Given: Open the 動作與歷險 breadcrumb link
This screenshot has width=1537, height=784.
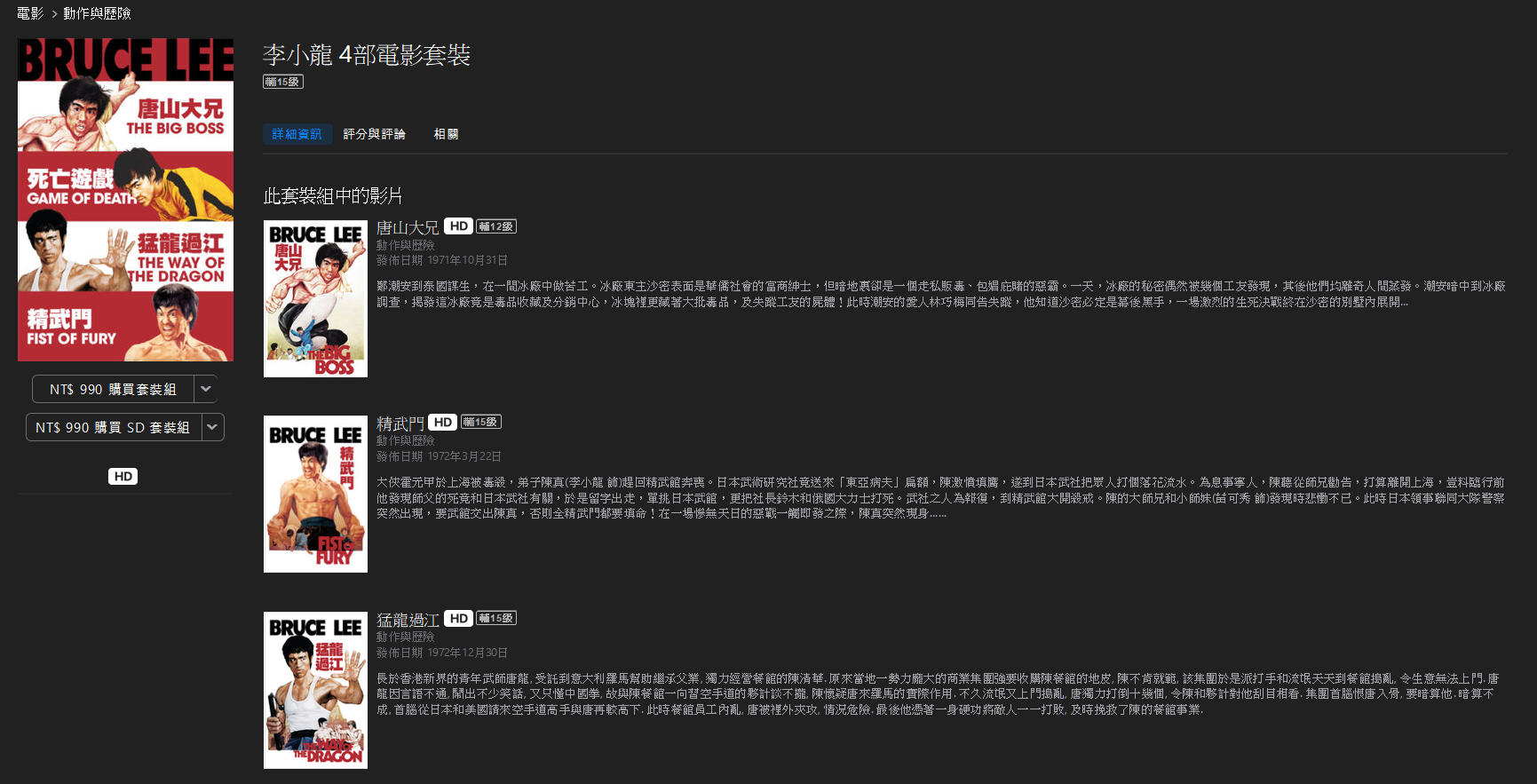Looking at the screenshot, I should pyautogui.click(x=97, y=13).
